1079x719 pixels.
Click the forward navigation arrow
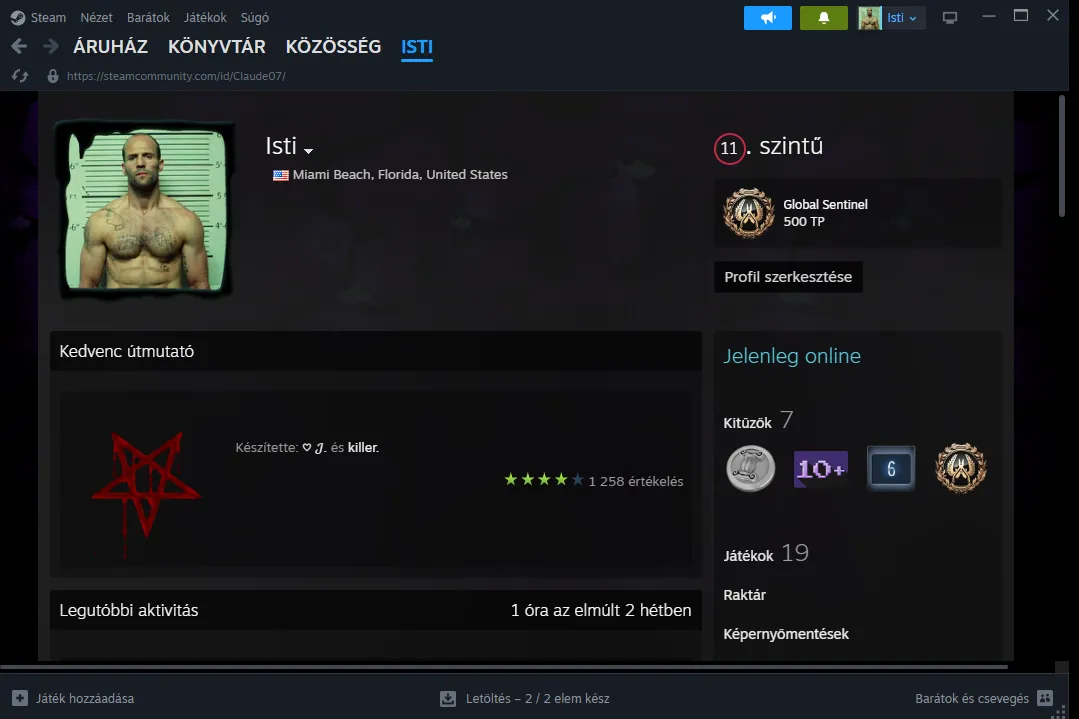(x=51, y=46)
